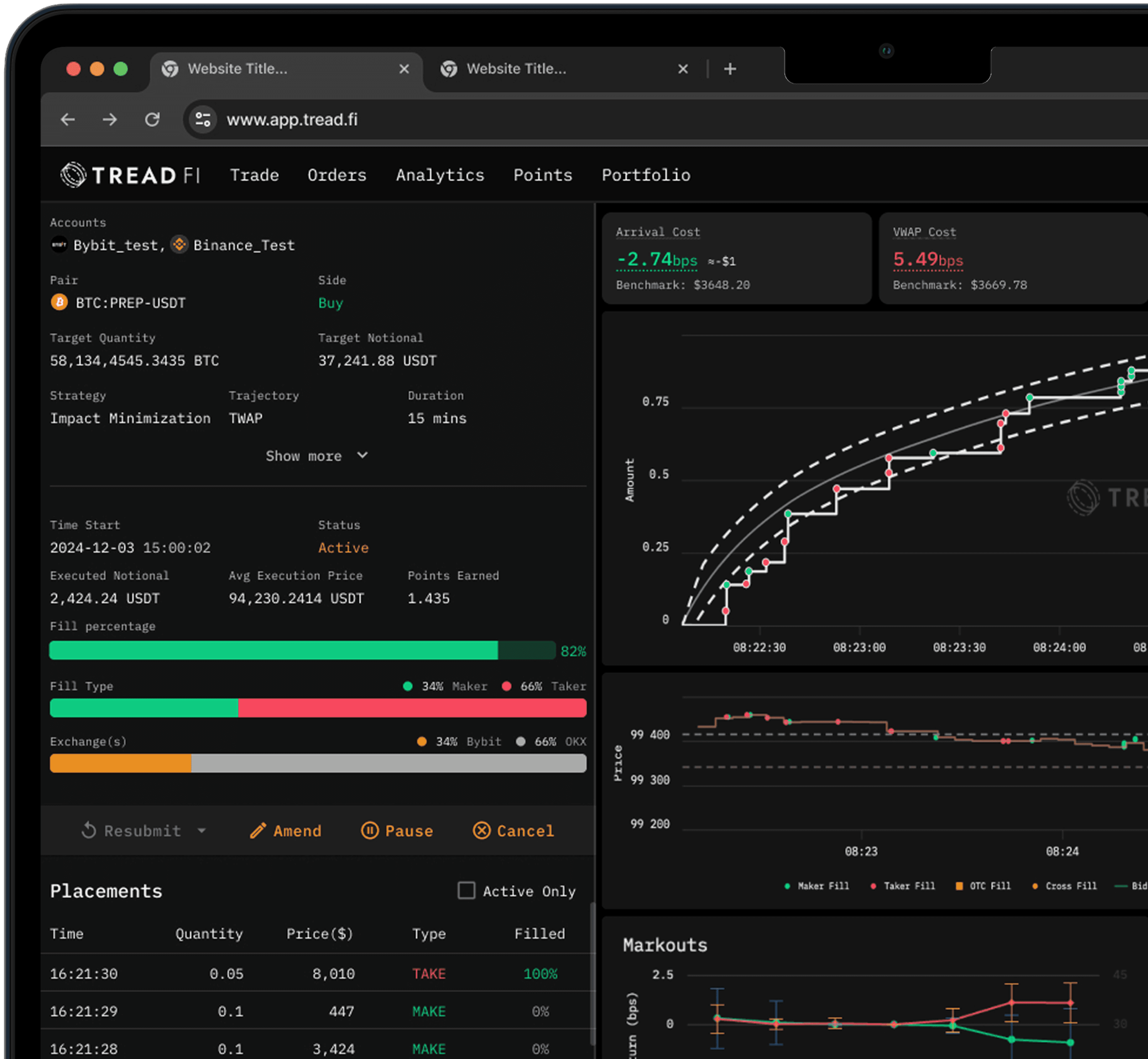The width and height of the screenshot is (1148, 1059).
Task: Click the Tread Fi logo
Action: click(131, 175)
